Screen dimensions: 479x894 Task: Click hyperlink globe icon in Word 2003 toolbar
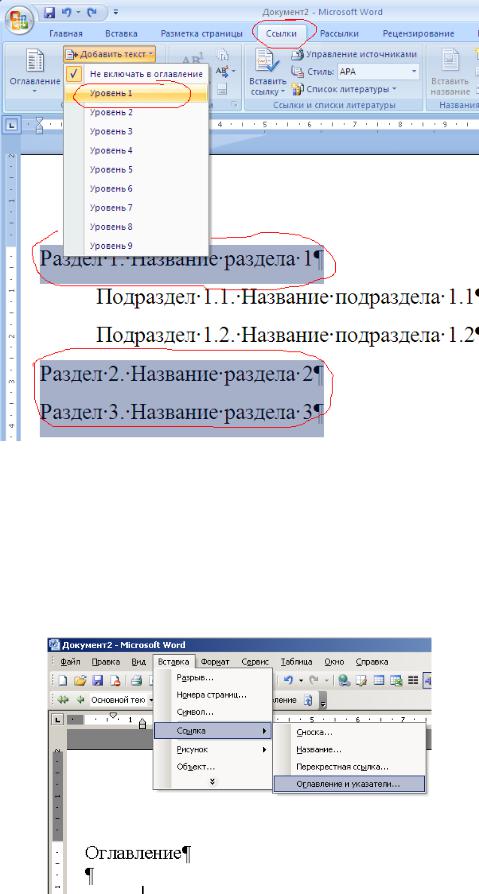tap(344, 680)
